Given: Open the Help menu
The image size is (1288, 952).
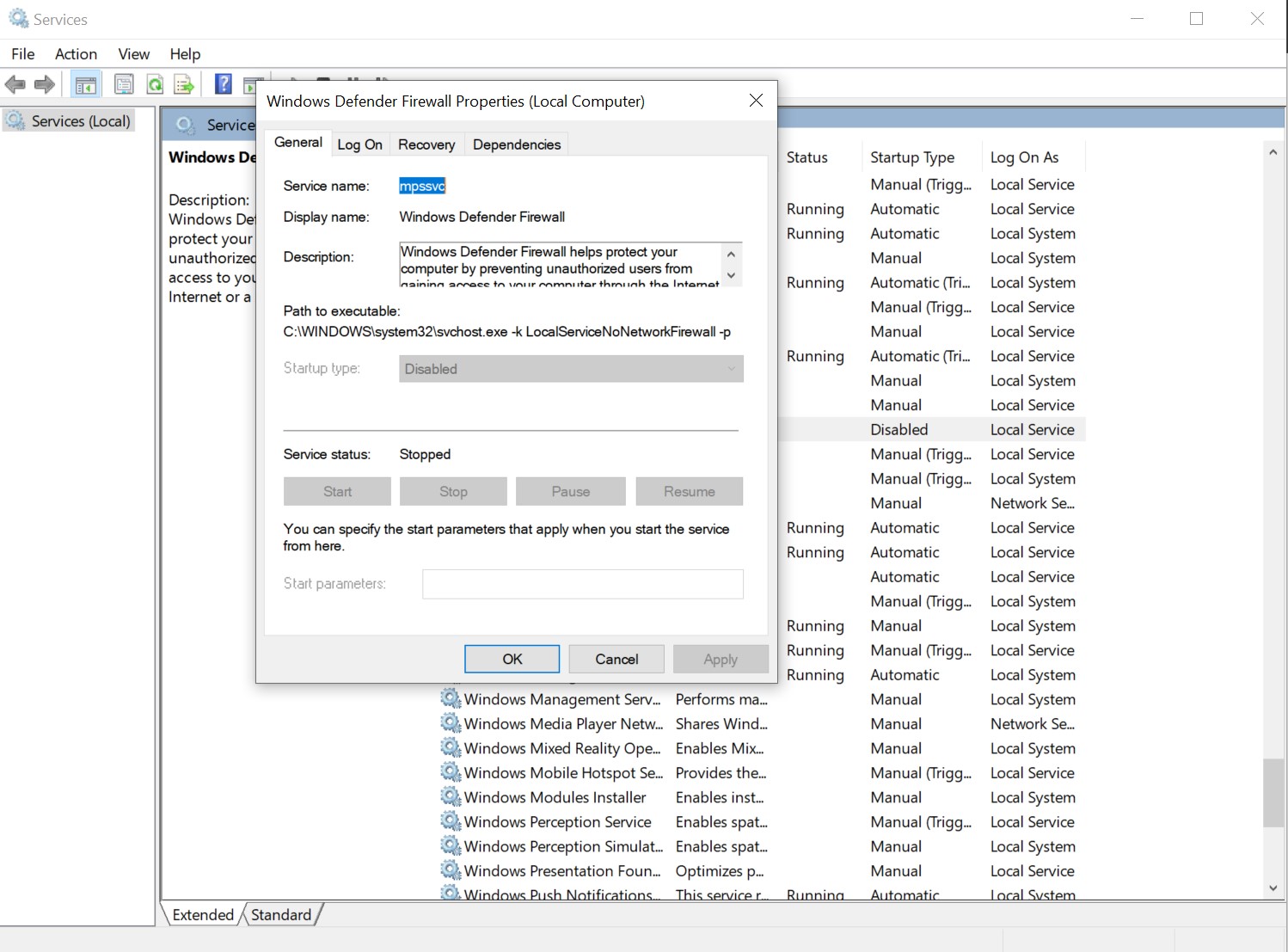Looking at the screenshot, I should (185, 54).
